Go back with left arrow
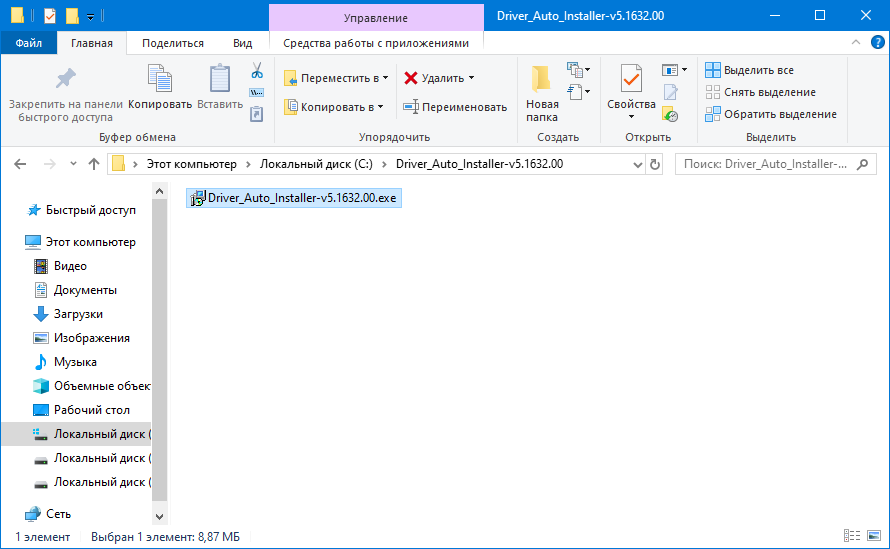This screenshot has height=549, width=890. pos(20,164)
